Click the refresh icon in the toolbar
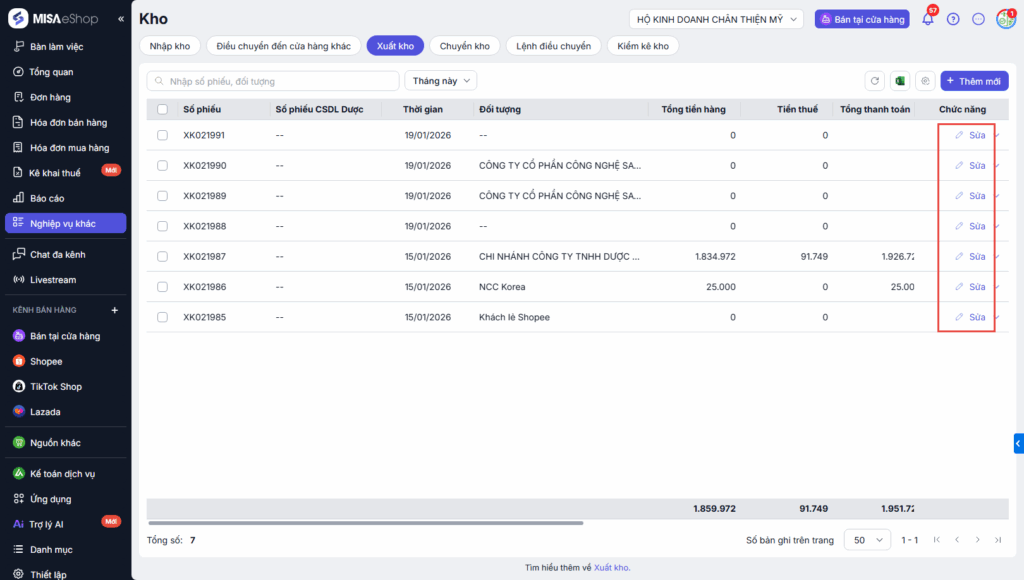 875,81
